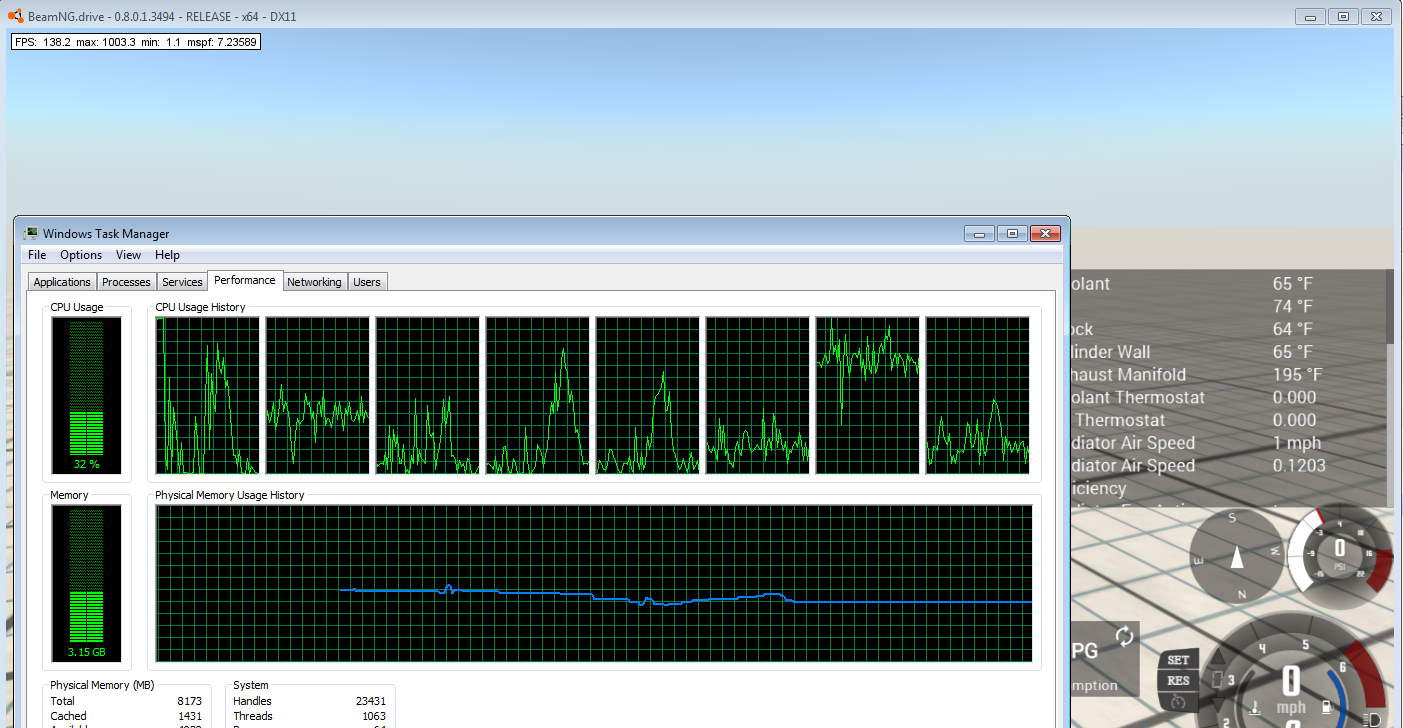The width and height of the screenshot is (1403, 728).
Task: Switch to the Services tab
Action: [182, 282]
